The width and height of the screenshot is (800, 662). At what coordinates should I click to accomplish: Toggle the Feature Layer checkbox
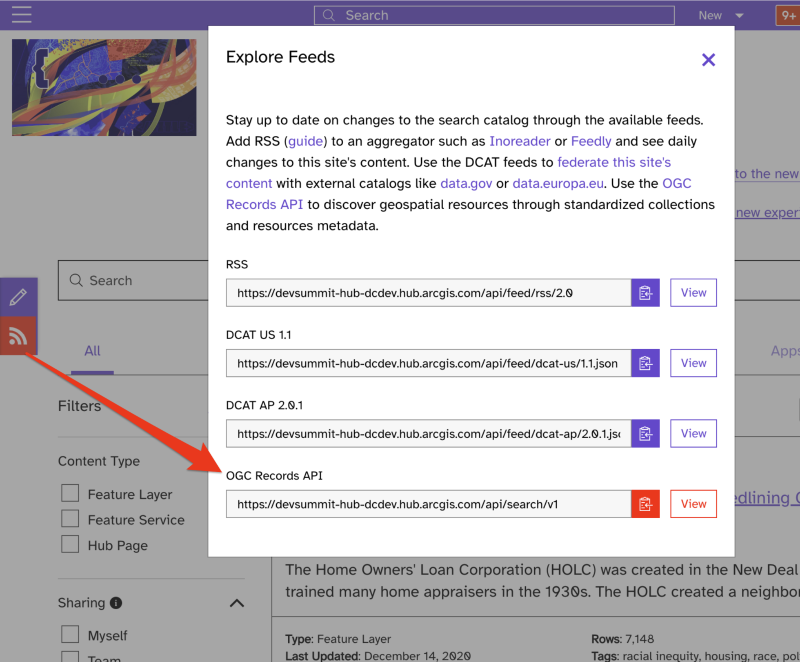(70, 494)
